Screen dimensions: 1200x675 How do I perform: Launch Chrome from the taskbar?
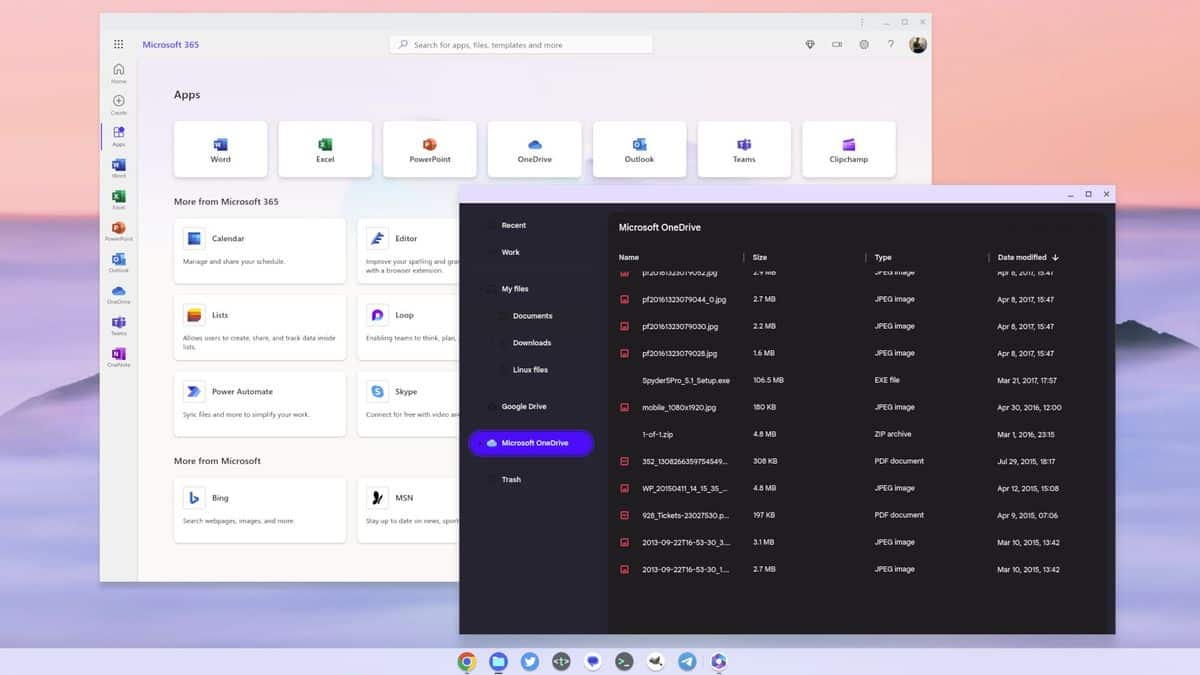tap(466, 661)
